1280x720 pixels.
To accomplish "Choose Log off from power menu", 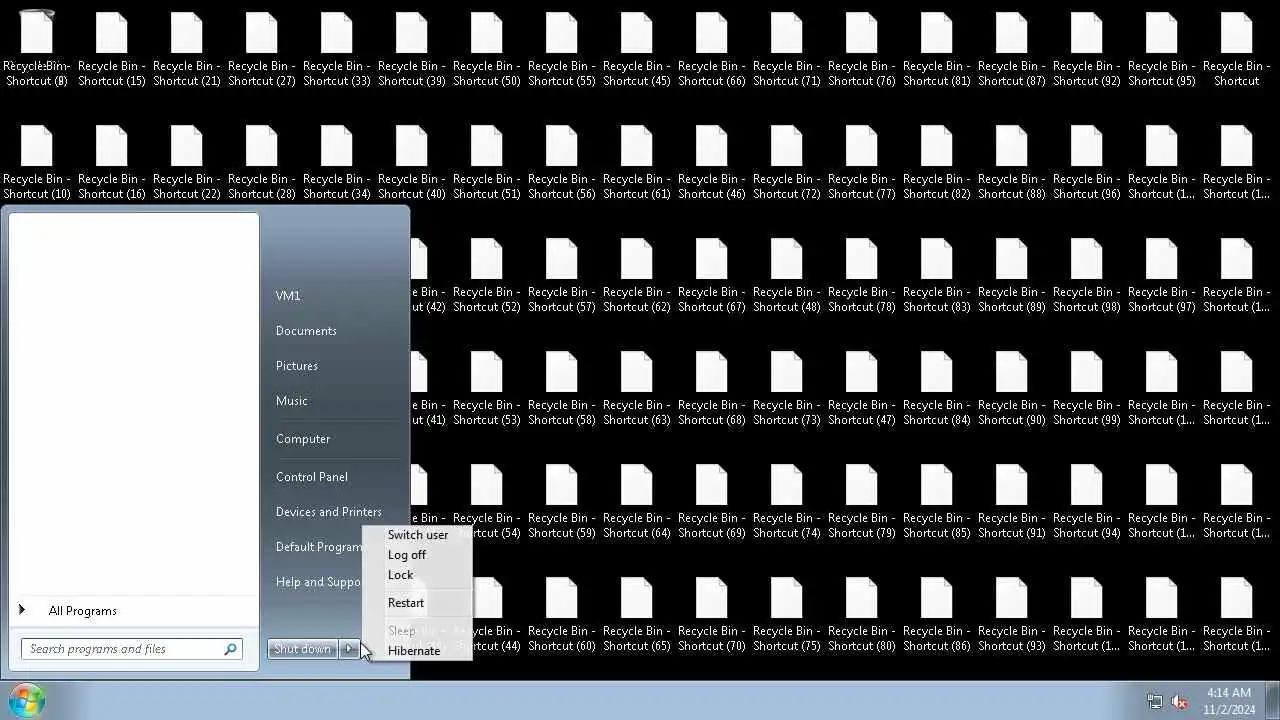I will (407, 555).
